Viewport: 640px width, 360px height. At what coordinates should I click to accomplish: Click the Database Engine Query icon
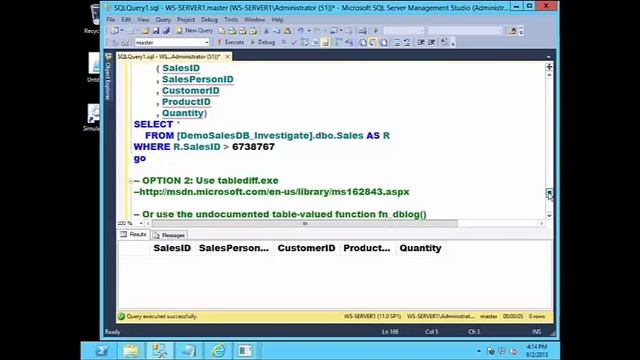click(x=221, y=31)
